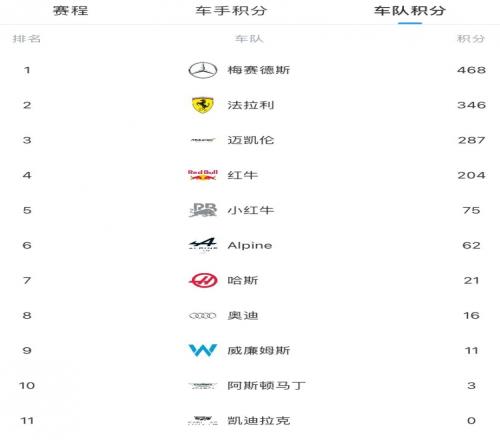The height and width of the screenshot is (440, 500).
Task: Click the Cadillac team logo
Action: pos(203,420)
